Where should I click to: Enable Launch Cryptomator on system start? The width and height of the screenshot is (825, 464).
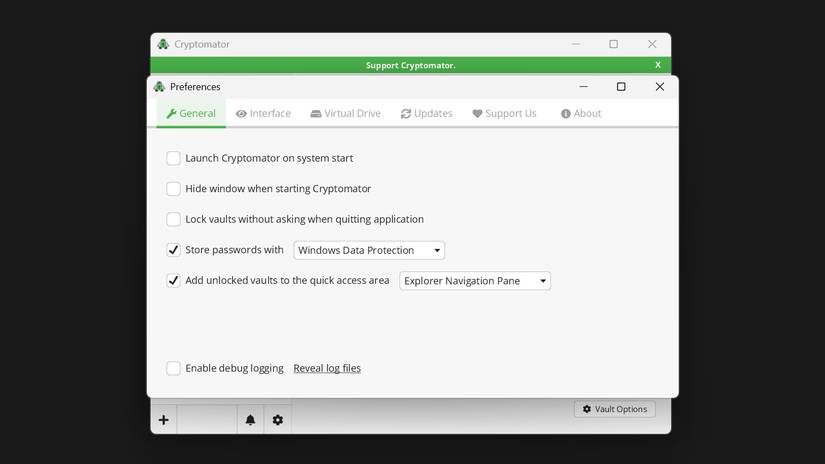tap(173, 158)
